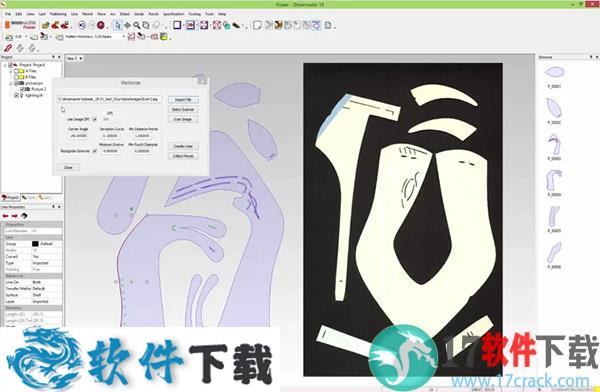600x392 pixels.
Task: Open the Help menu
Action: [222, 14]
